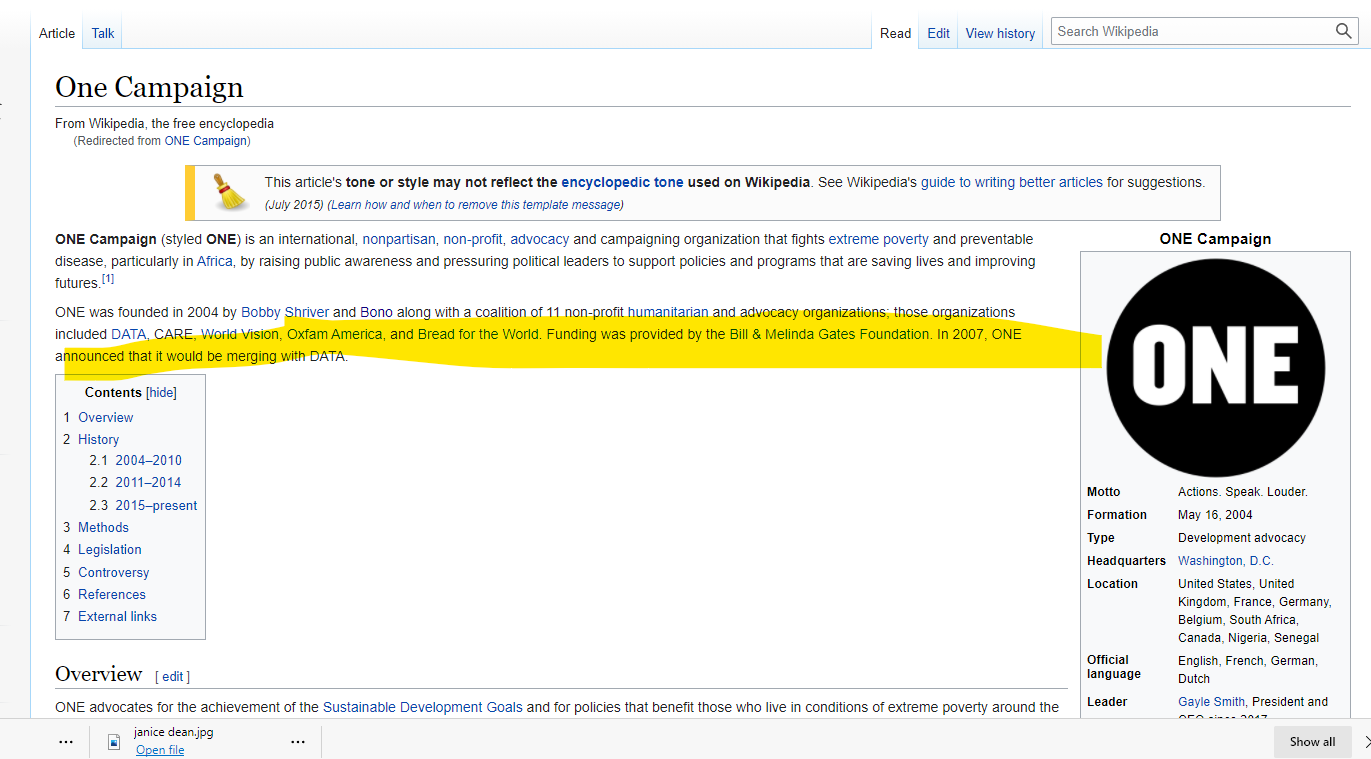Follow the 'Africa' link
The height and width of the screenshot is (759, 1371).
[x=214, y=261]
